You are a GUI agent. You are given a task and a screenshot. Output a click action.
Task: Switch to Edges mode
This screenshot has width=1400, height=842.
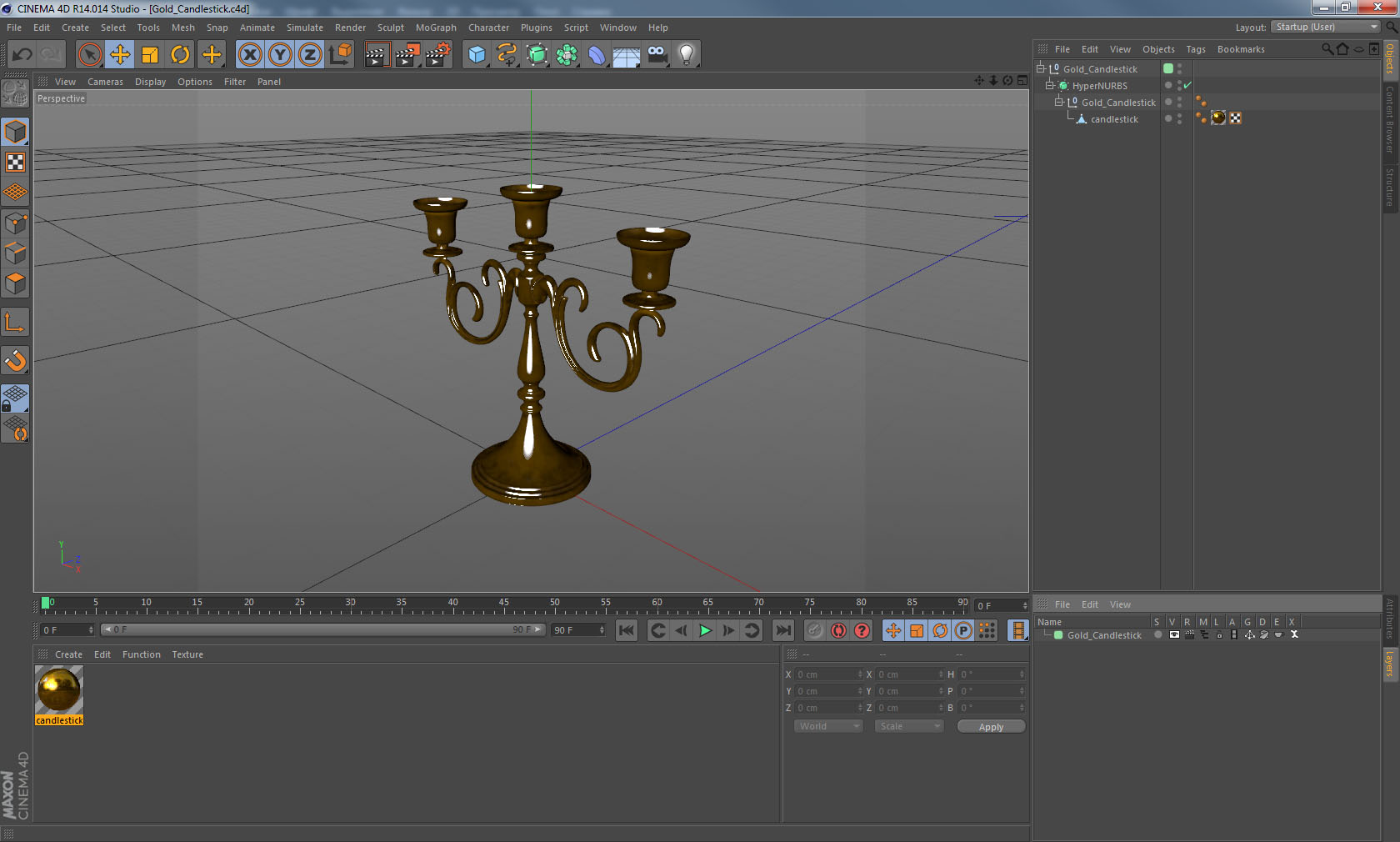pyautogui.click(x=15, y=253)
